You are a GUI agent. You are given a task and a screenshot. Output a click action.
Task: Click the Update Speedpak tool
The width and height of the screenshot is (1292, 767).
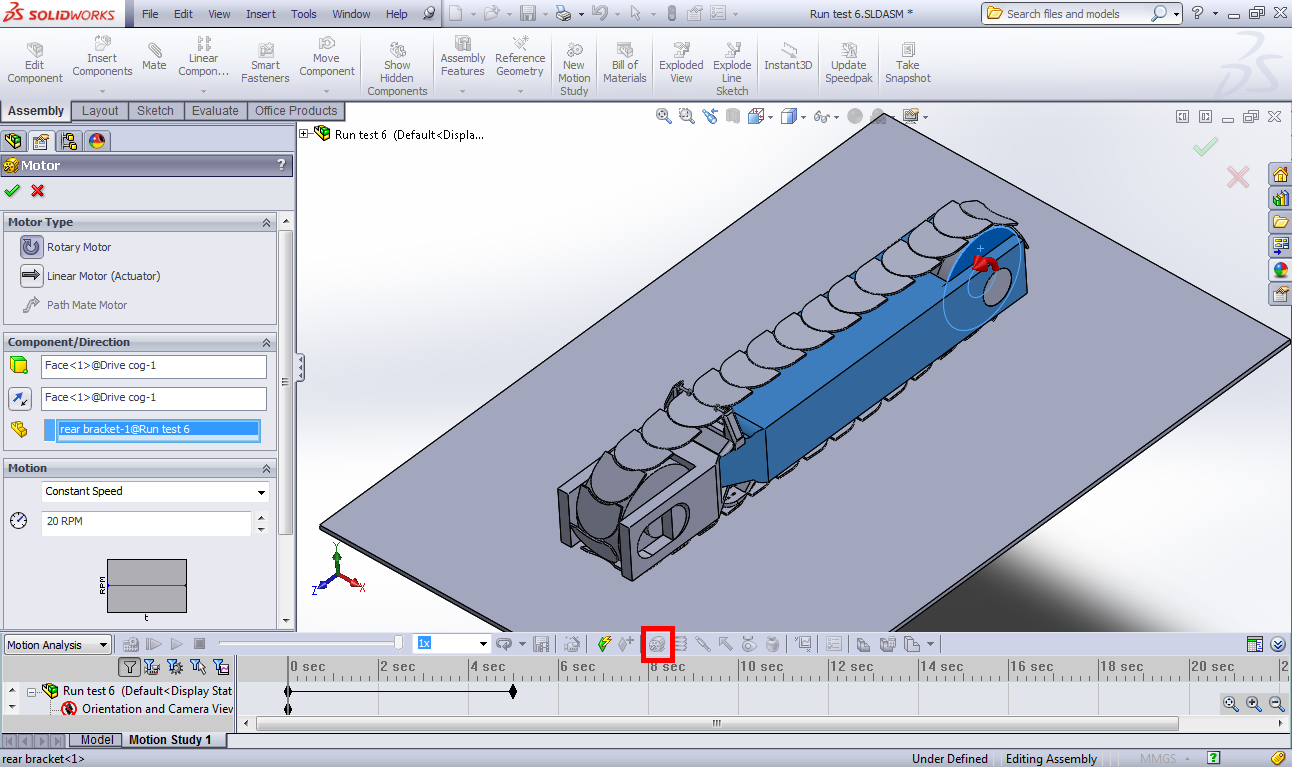click(x=848, y=63)
